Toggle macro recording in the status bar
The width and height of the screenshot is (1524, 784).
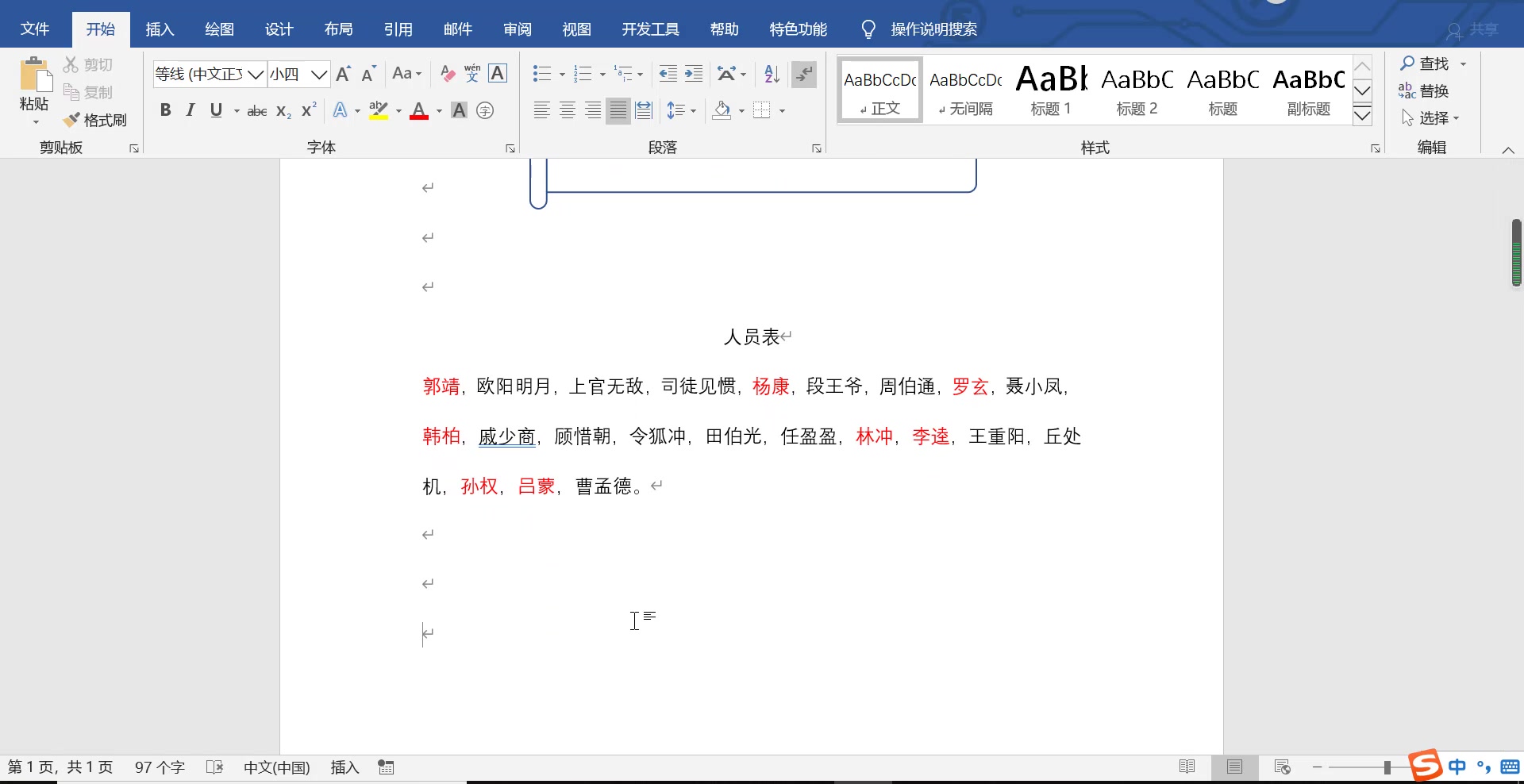pos(386,767)
